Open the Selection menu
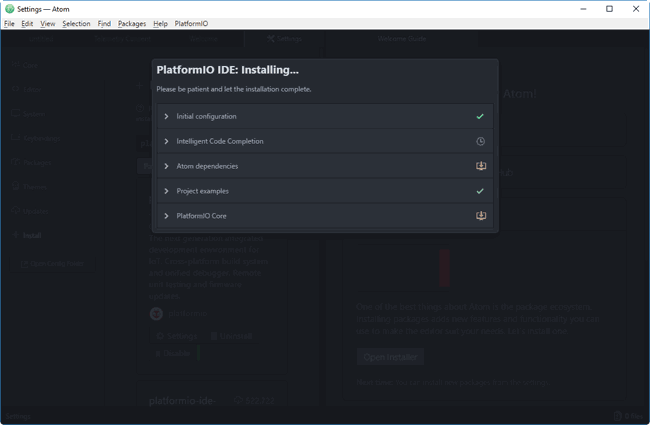The image size is (650, 425). pyautogui.click(x=76, y=24)
